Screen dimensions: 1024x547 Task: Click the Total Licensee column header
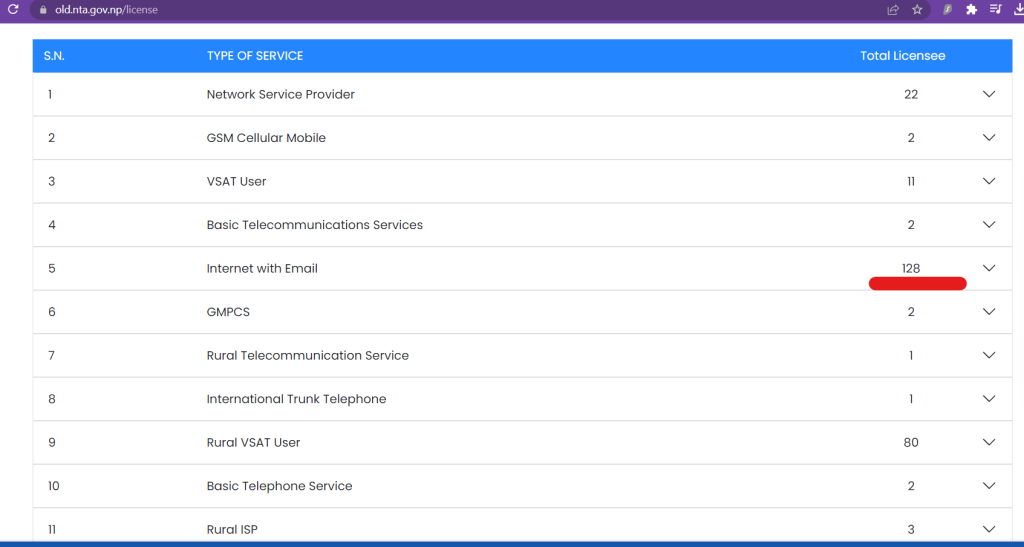click(903, 56)
